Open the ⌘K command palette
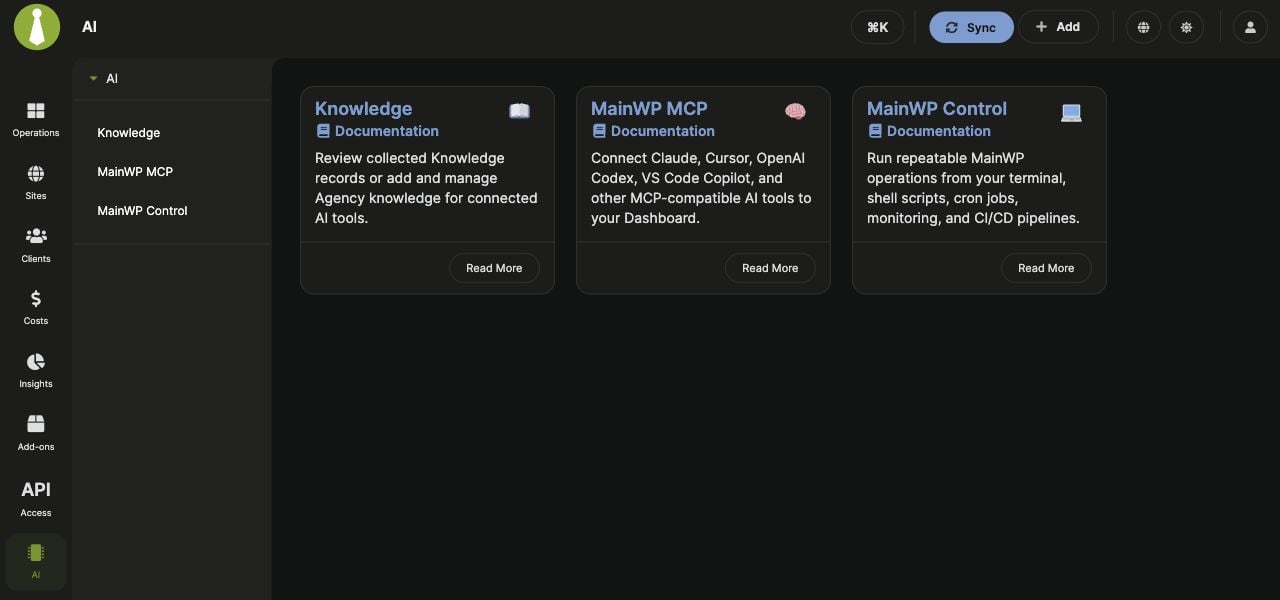This screenshot has width=1280, height=600. pyautogui.click(x=877, y=27)
